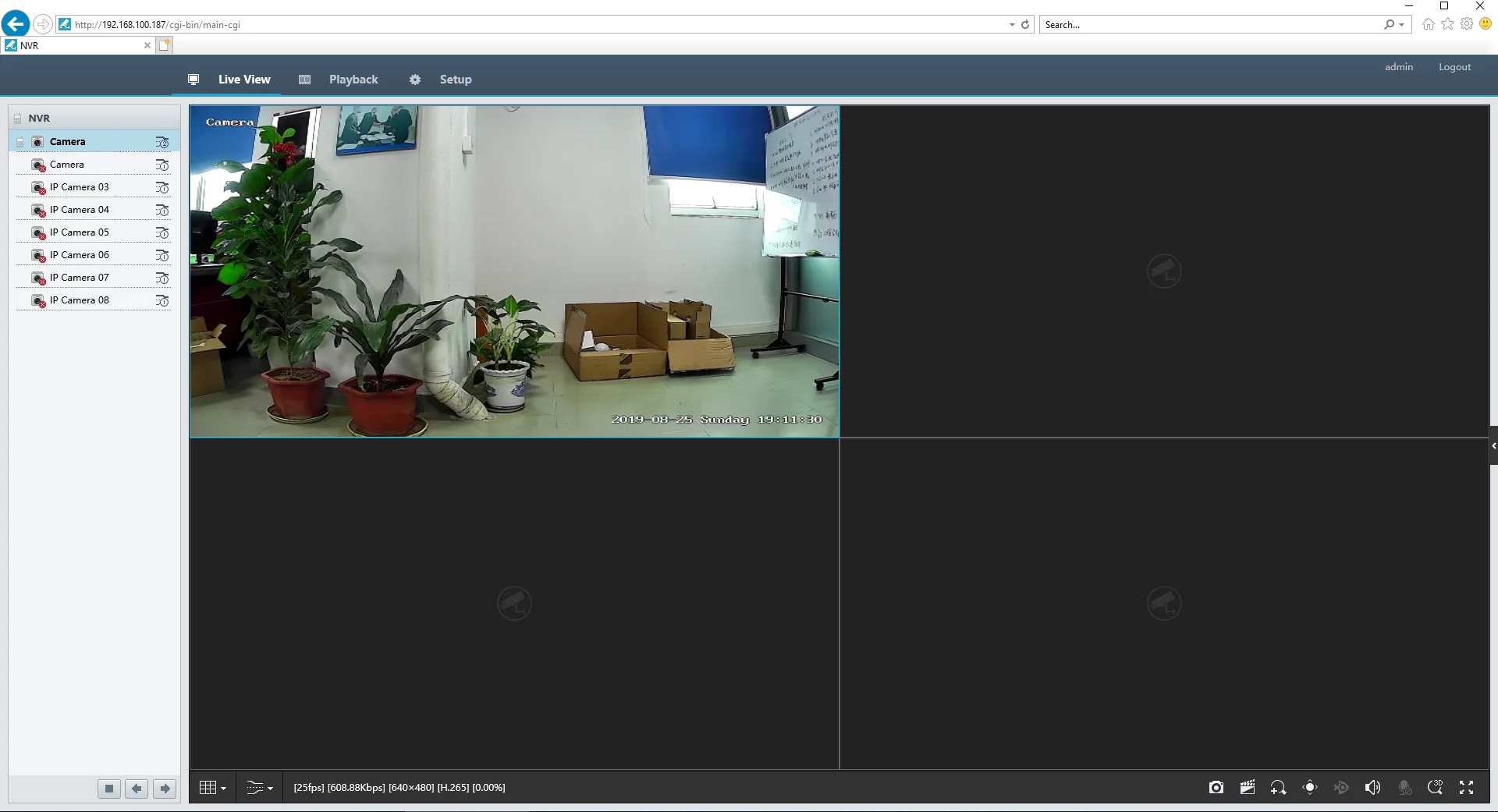Viewport: 1498px width, 812px height.
Task: Open the stream type dropdown
Action: [260, 788]
